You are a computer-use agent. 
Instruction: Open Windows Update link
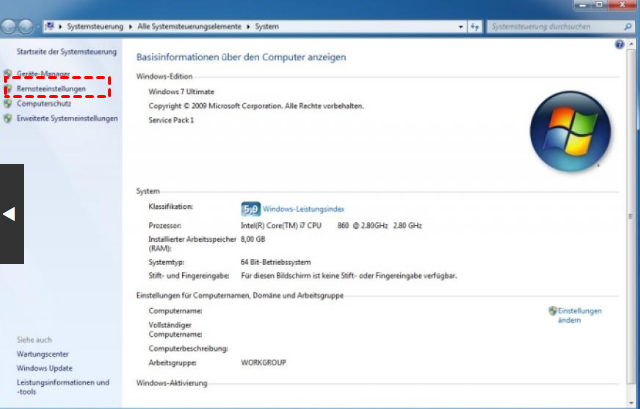coord(44,368)
